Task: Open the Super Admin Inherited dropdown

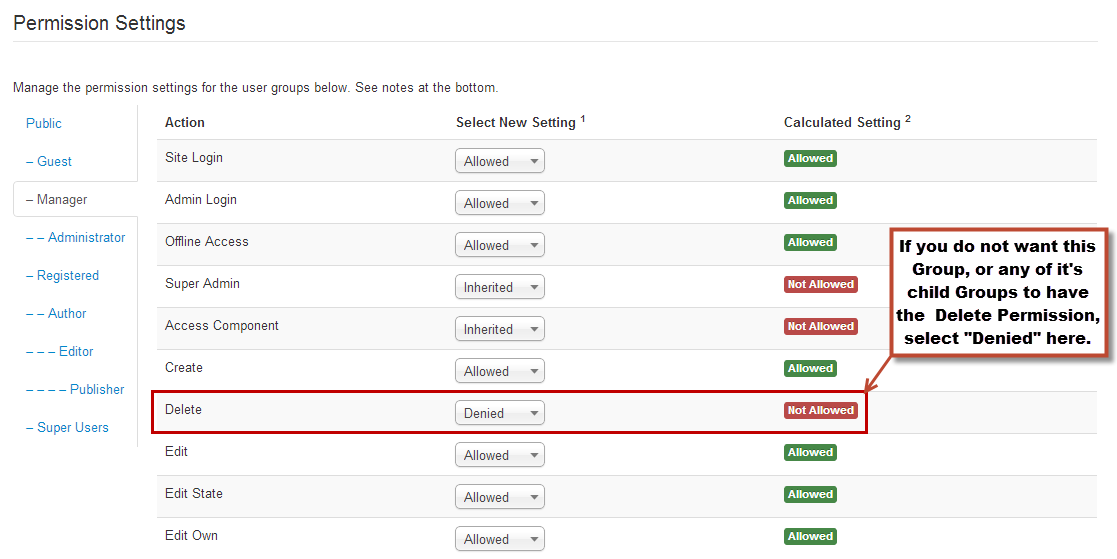Action: (x=499, y=287)
